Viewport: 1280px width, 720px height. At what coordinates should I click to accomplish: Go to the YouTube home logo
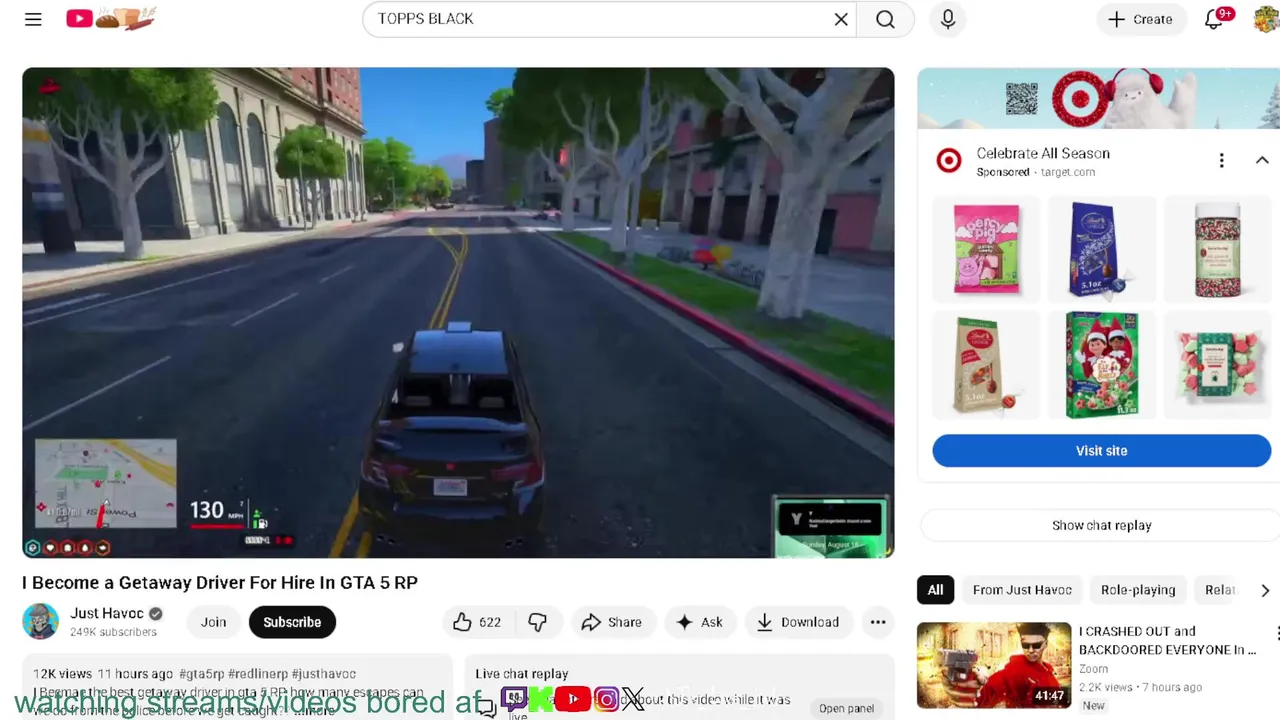pos(110,19)
